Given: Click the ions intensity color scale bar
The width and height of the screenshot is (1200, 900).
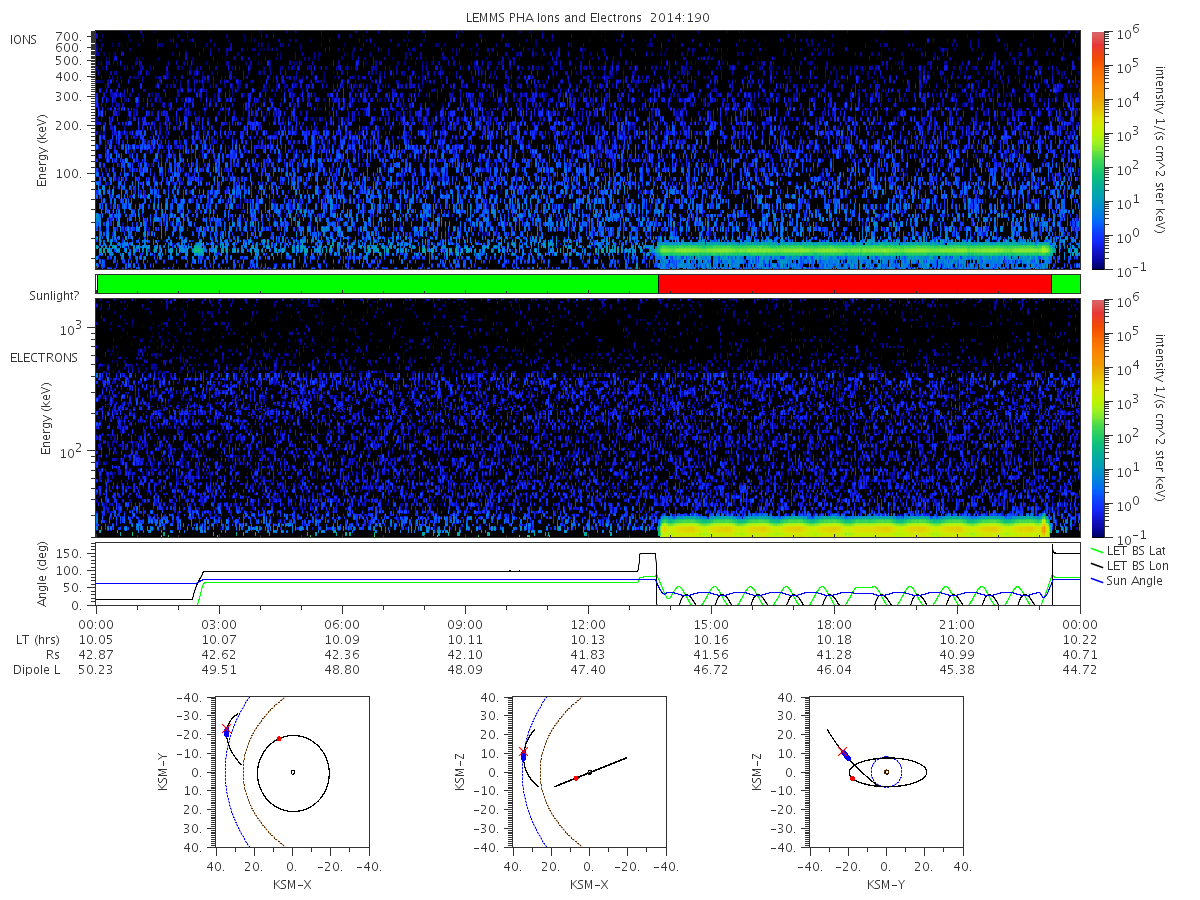Looking at the screenshot, I should pos(1098,150).
